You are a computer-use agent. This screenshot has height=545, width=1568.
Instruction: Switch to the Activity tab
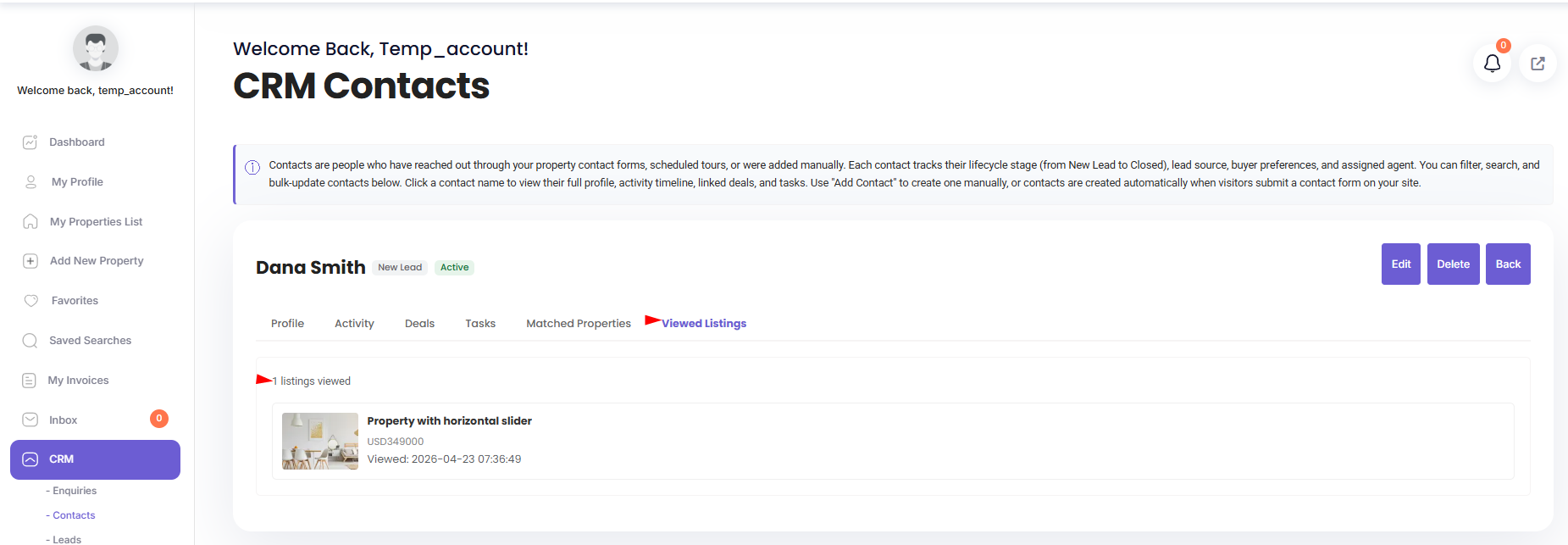[x=354, y=324]
